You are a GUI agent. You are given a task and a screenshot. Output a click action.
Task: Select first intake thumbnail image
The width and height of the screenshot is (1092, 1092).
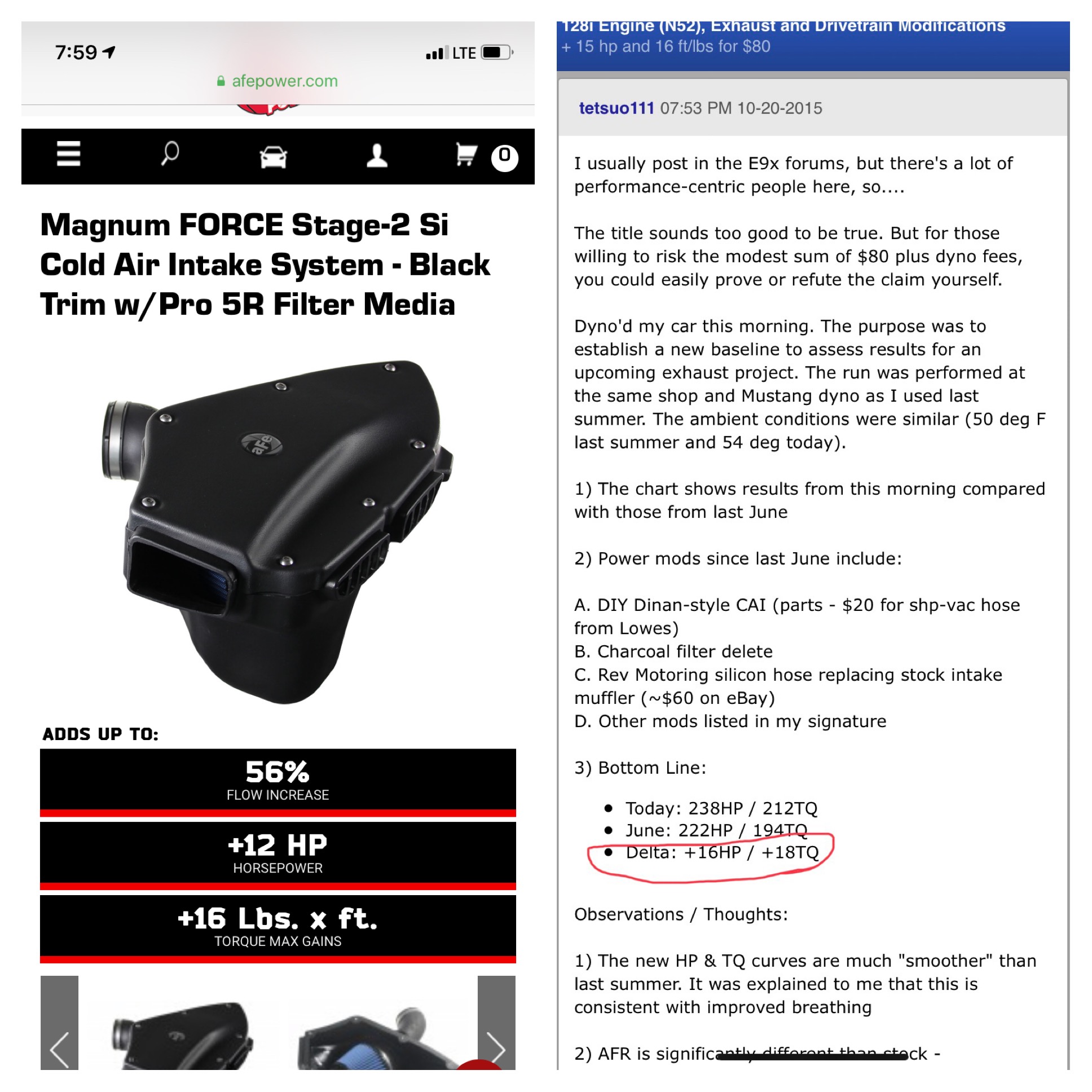pos(182,1035)
